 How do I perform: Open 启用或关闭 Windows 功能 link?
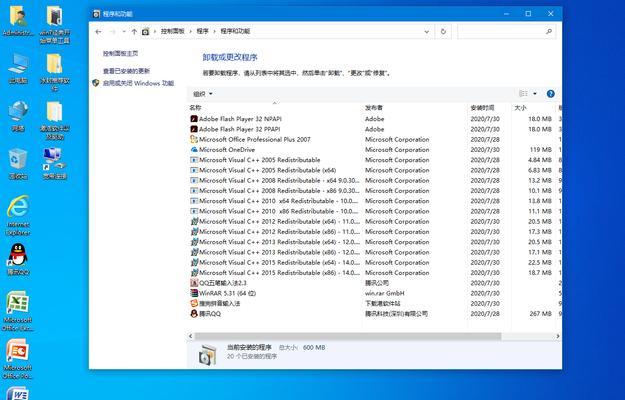point(138,83)
